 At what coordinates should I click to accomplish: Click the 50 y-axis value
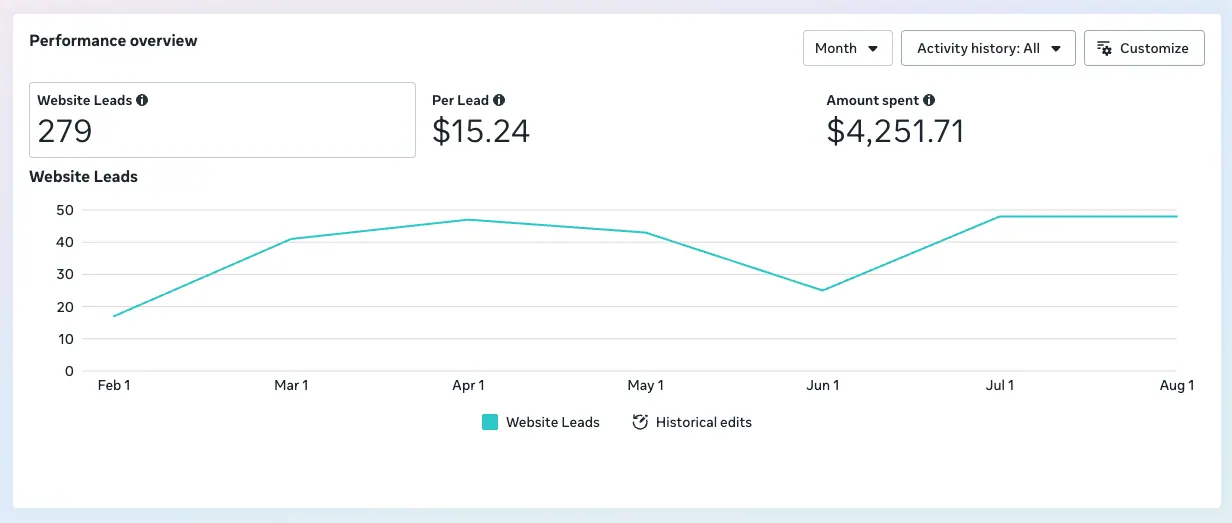point(65,210)
